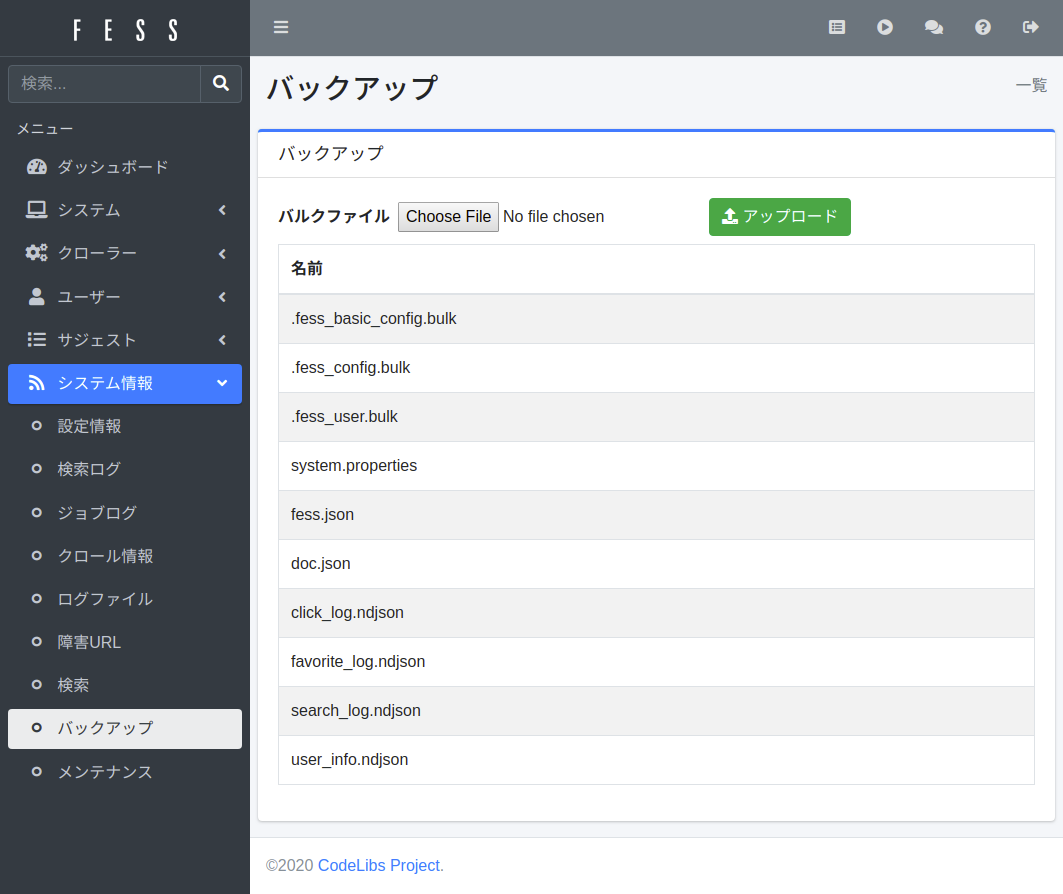Download the .fess_basic_config.bulk file

(373, 319)
